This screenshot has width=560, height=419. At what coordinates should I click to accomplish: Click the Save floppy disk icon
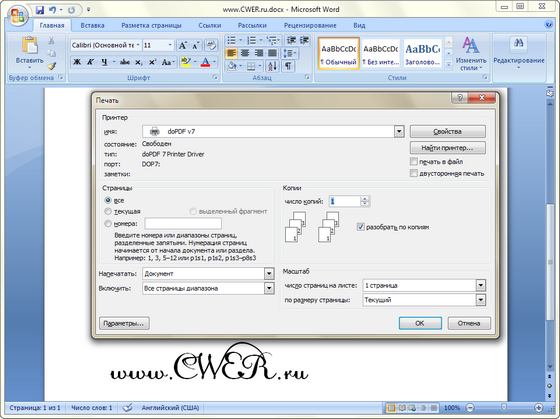click(40, 10)
